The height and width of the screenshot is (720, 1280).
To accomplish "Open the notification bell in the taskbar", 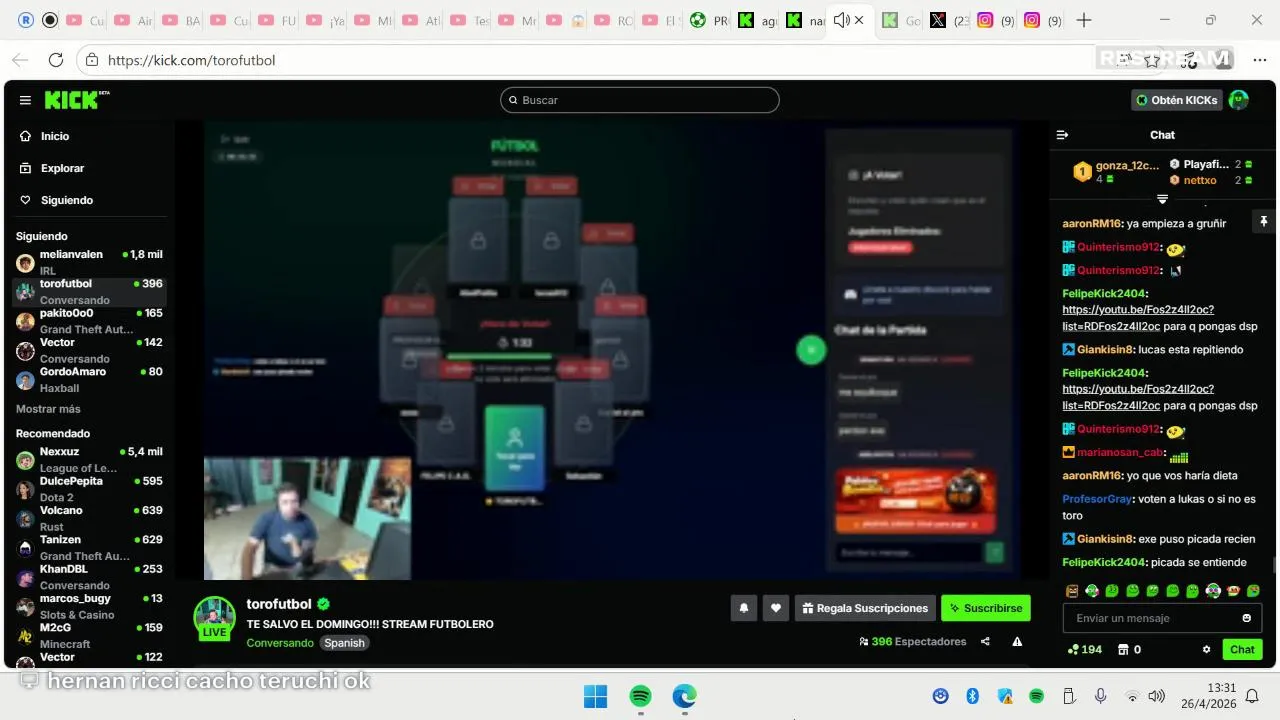I will (x=1252, y=696).
